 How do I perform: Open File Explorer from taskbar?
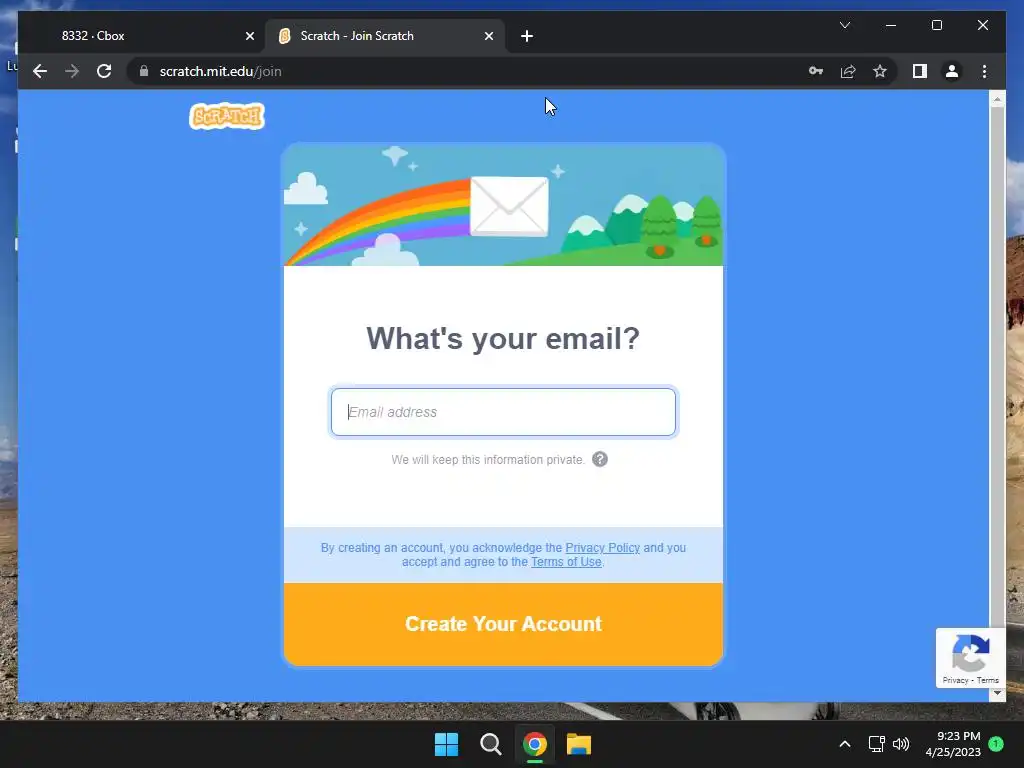579,744
